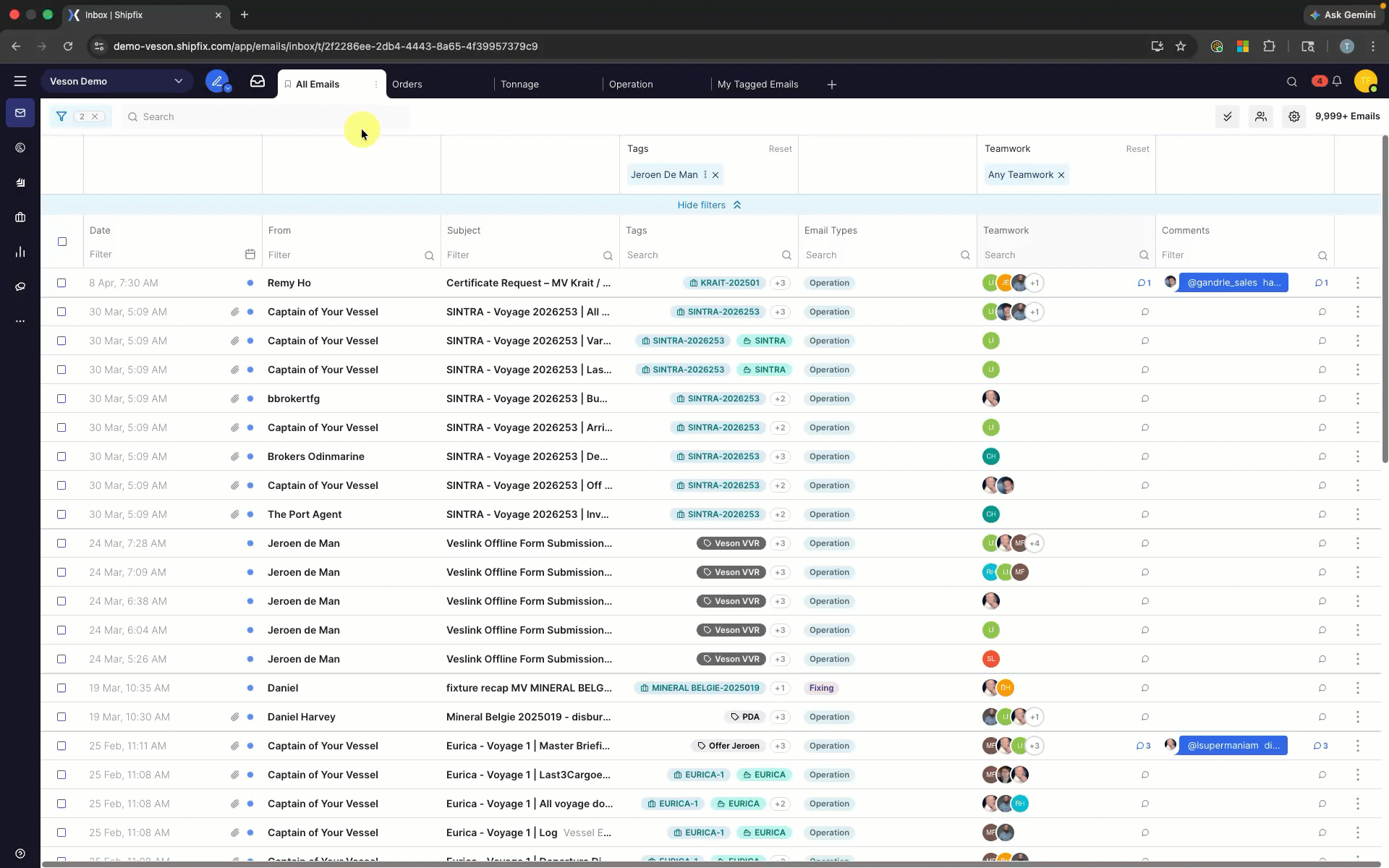Open the inbox tray icon

(x=258, y=81)
